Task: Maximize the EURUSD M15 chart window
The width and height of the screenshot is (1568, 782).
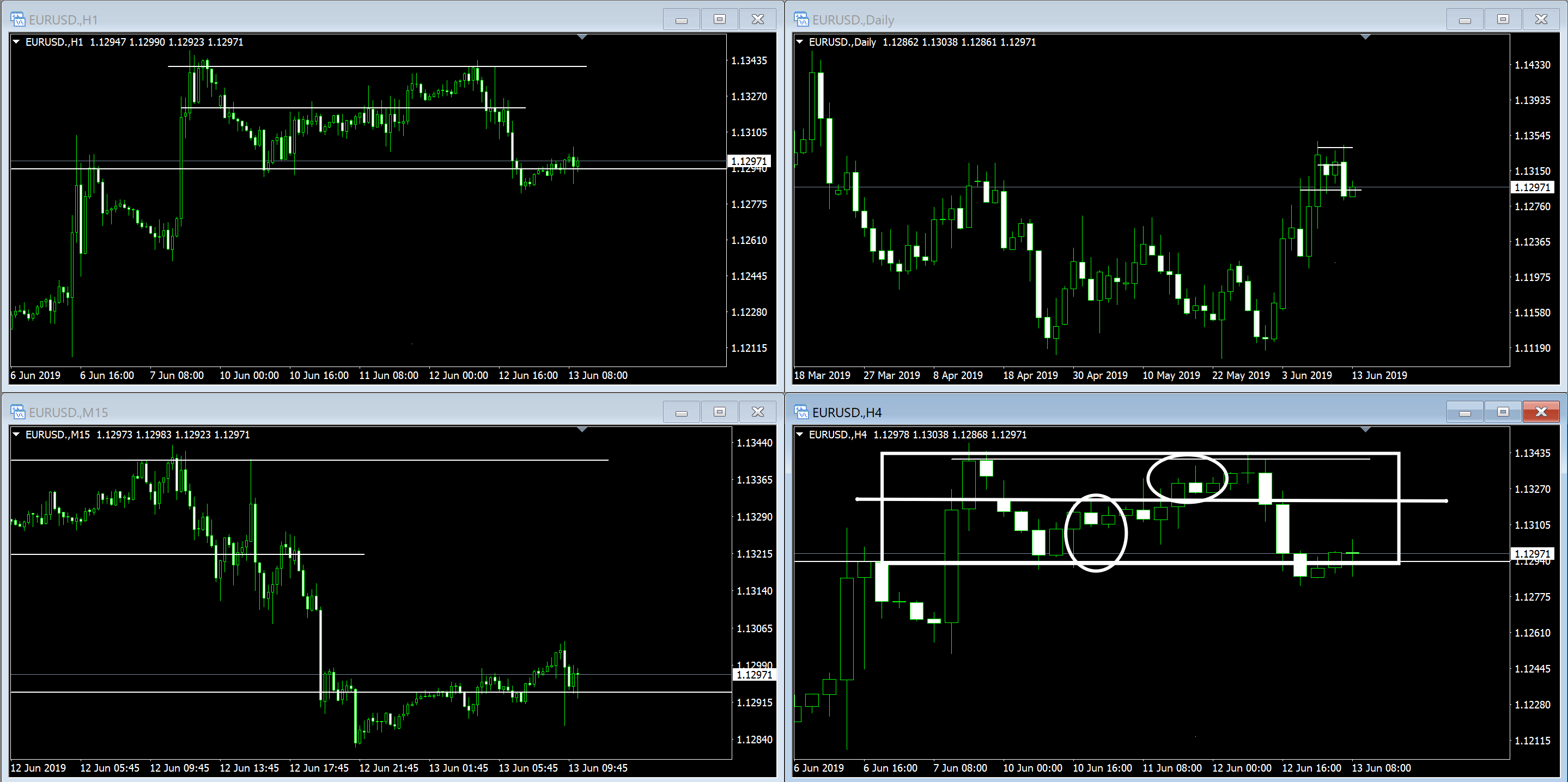Action: pos(720,412)
